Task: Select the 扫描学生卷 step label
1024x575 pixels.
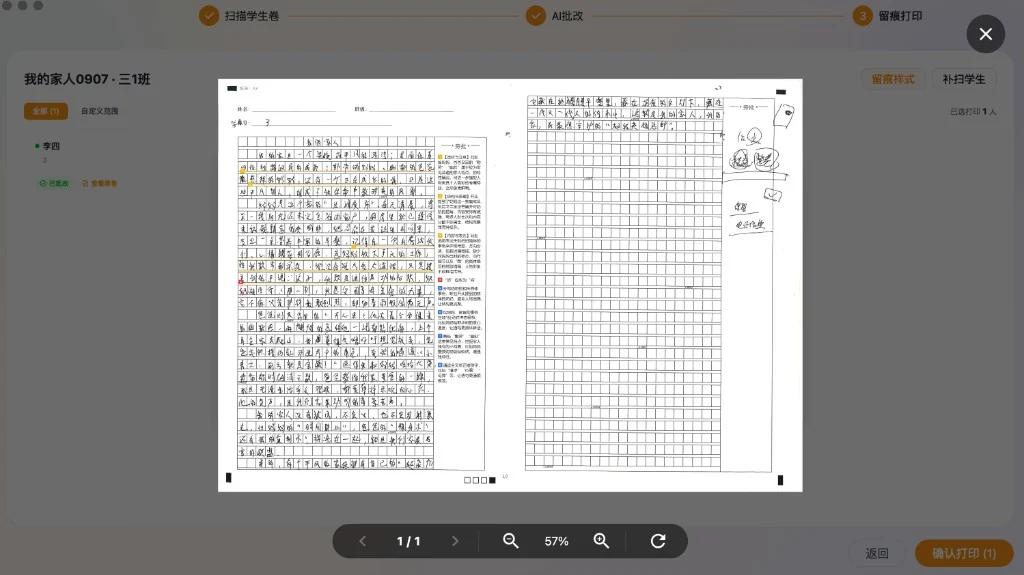Action: (252, 16)
